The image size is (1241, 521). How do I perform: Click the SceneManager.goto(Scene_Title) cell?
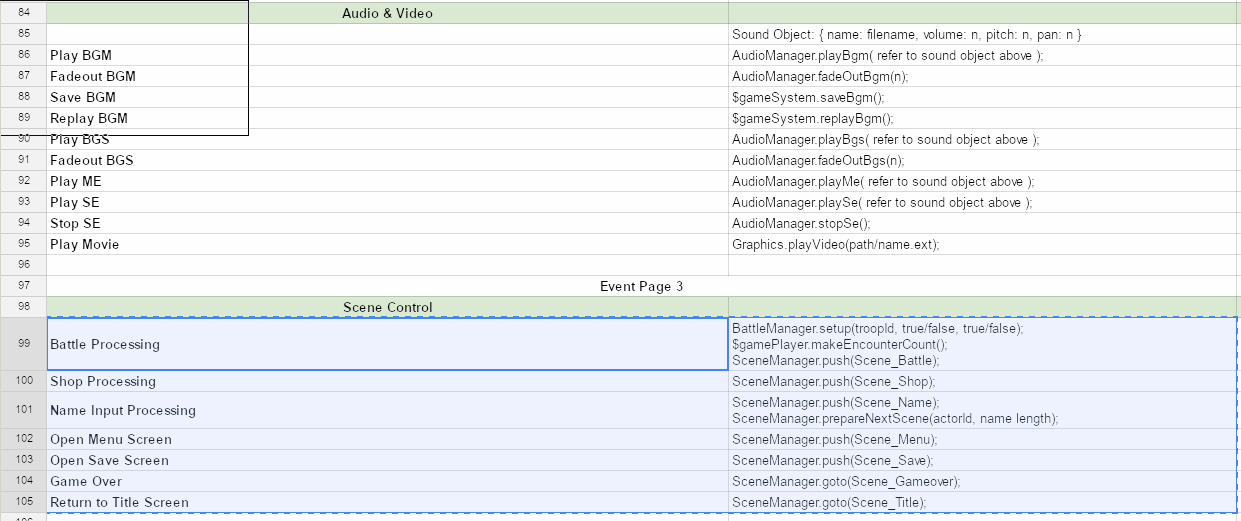[x=983, y=502]
